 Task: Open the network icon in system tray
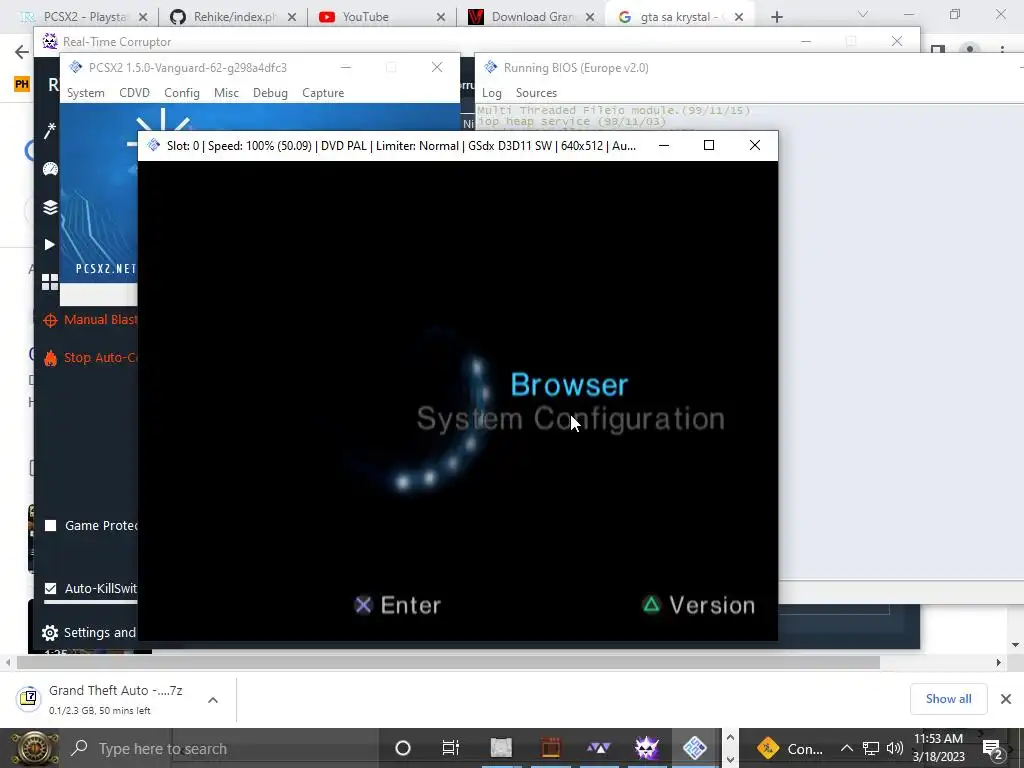(x=871, y=748)
